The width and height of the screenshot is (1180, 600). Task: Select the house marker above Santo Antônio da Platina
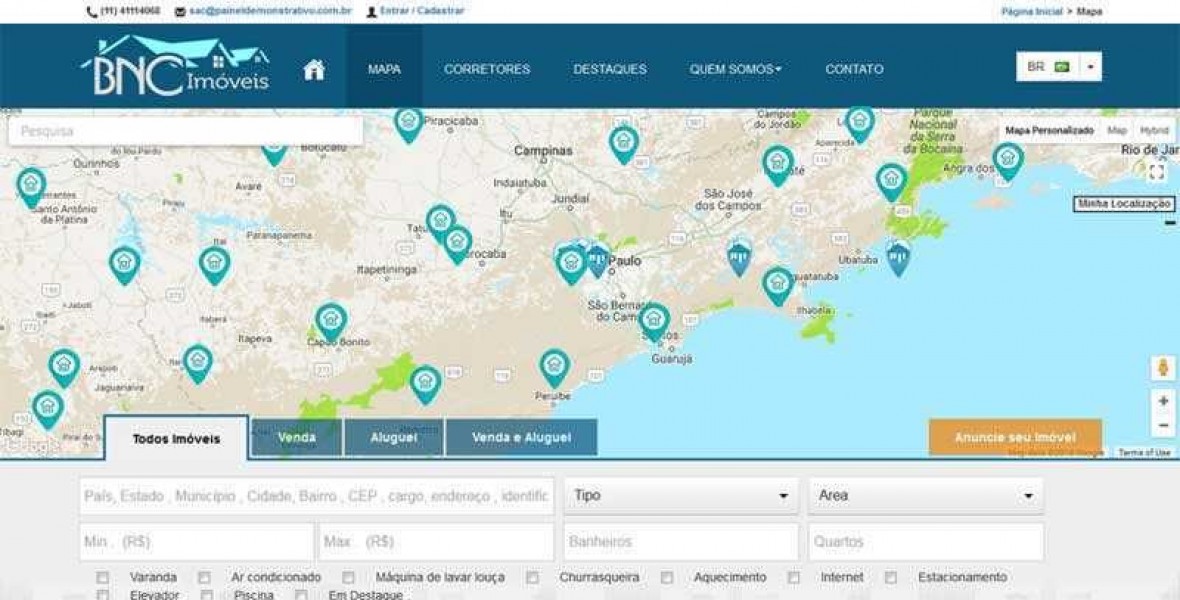[x=31, y=186]
